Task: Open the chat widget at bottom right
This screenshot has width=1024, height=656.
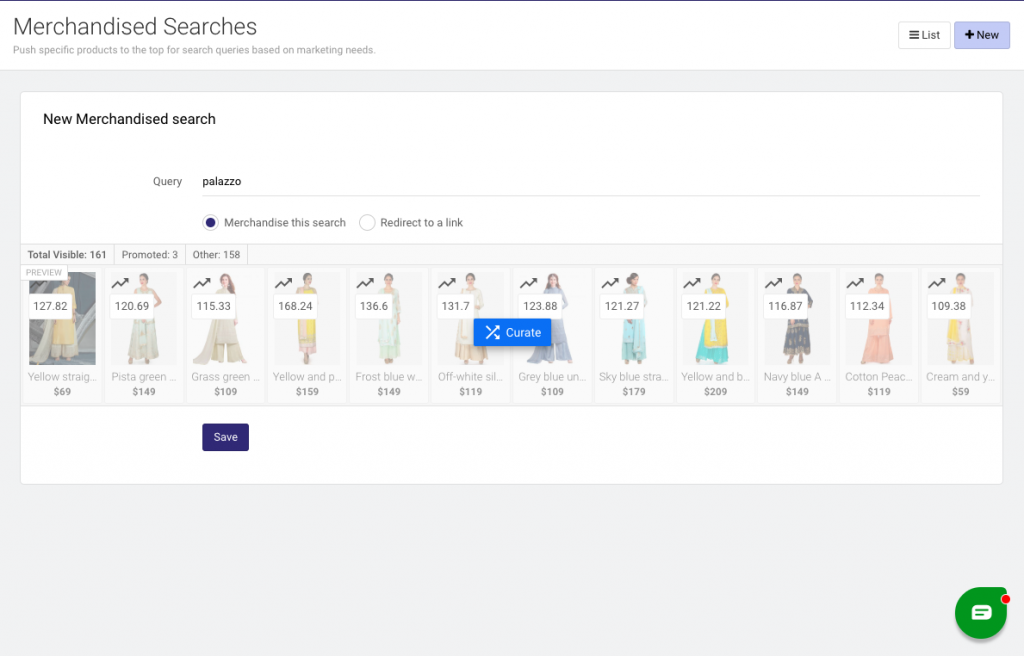Action: click(x=981, y=612)
